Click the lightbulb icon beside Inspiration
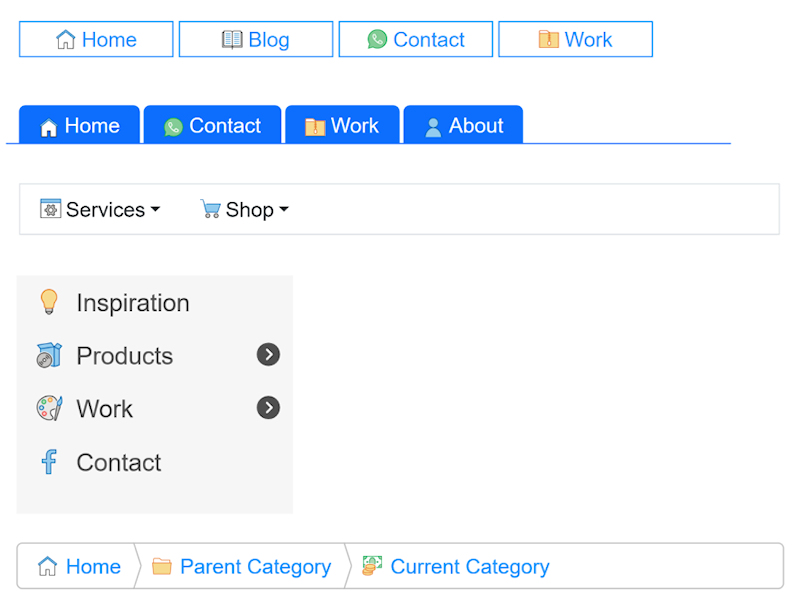800x611 pixels. pyautogui.click(x=49, y=302)
